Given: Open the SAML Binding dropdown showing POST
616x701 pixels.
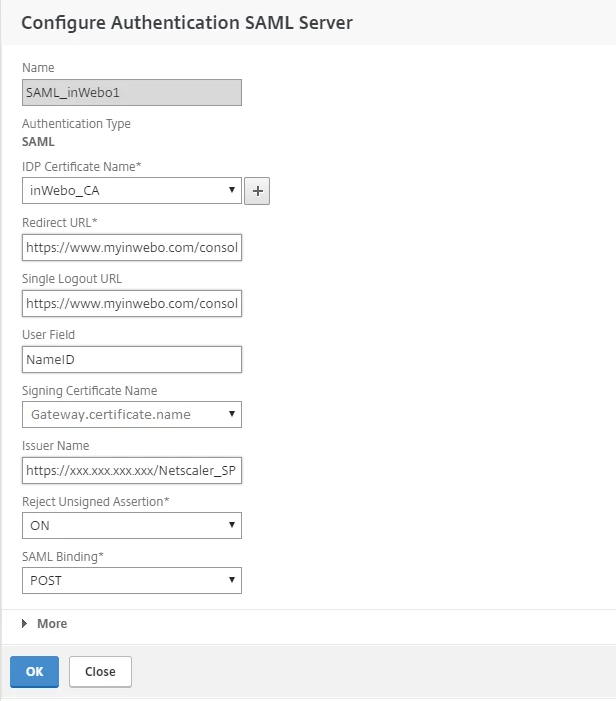Looking at the screenshot, I should coord(131,579).
